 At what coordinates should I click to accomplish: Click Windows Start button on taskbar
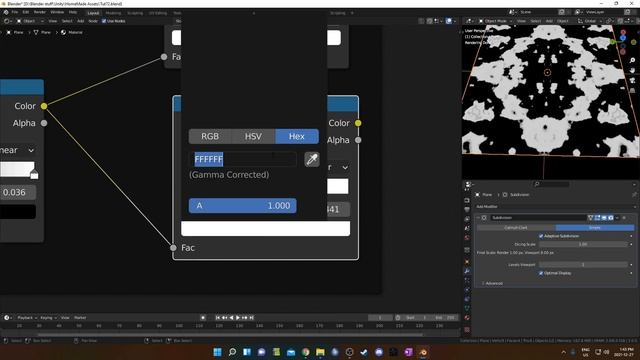tap(218, 352)
